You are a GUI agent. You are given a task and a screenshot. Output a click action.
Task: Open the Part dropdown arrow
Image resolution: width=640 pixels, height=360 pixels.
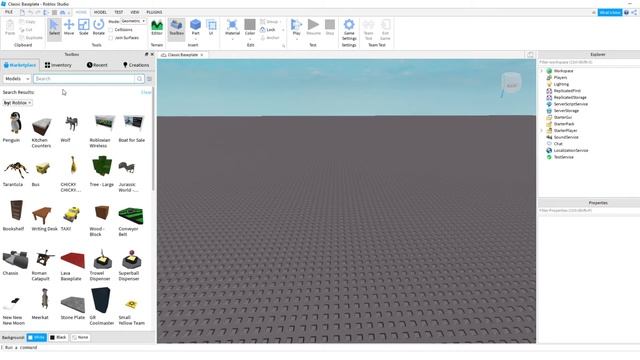pos(196,40)
